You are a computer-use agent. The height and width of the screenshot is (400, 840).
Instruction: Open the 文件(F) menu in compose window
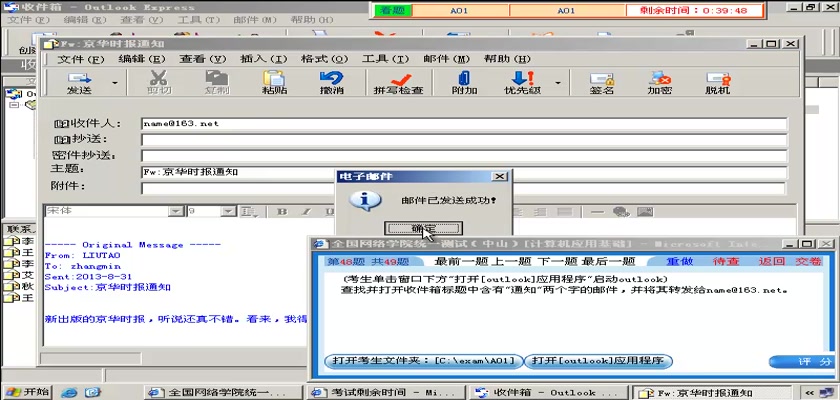click(x=80, y=59)
